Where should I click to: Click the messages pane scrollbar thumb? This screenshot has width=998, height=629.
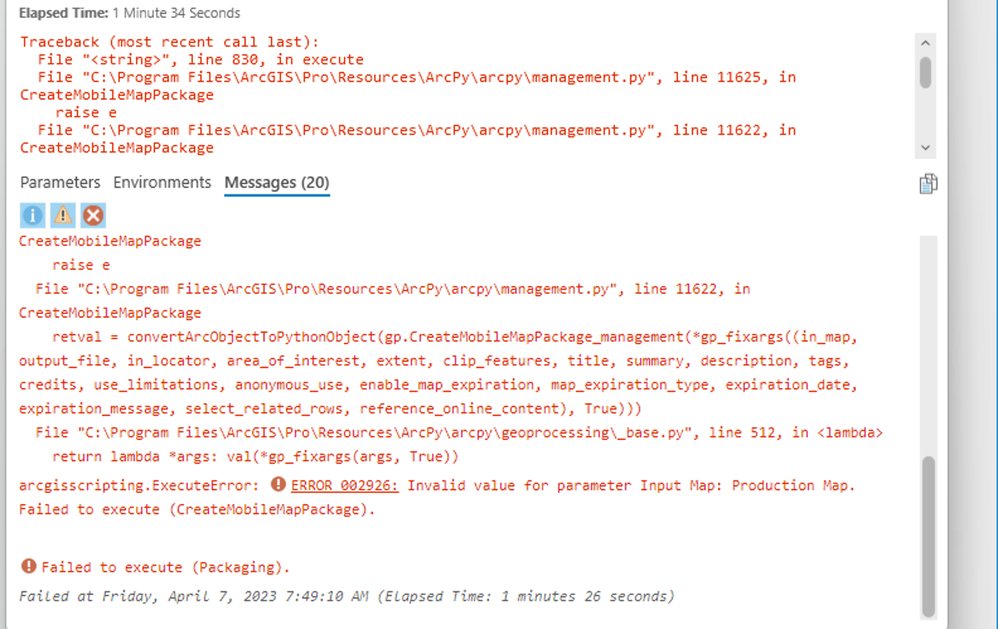click(x=928, y=535)
